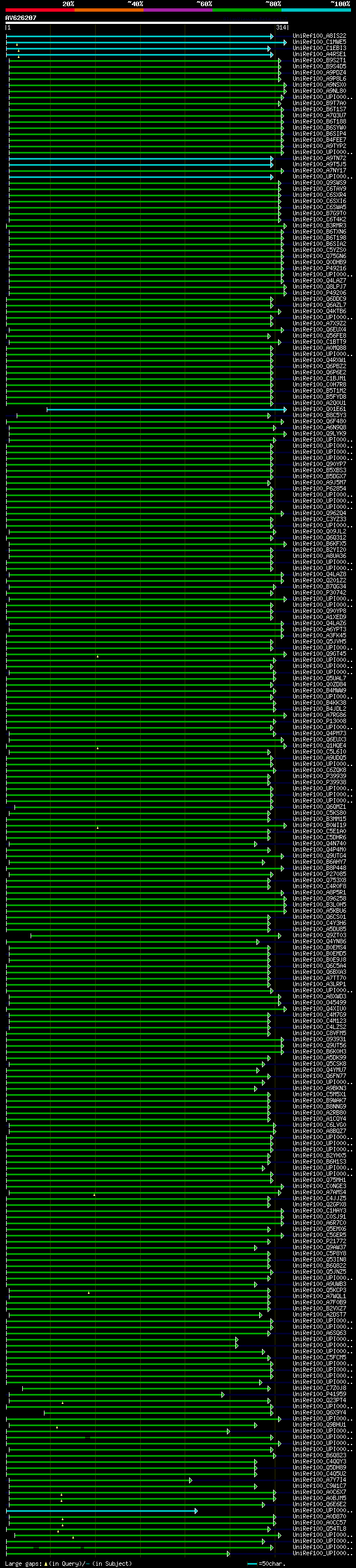Click the orange ~40% identity legend segment
356x1568 pixels.
point(109,11)
